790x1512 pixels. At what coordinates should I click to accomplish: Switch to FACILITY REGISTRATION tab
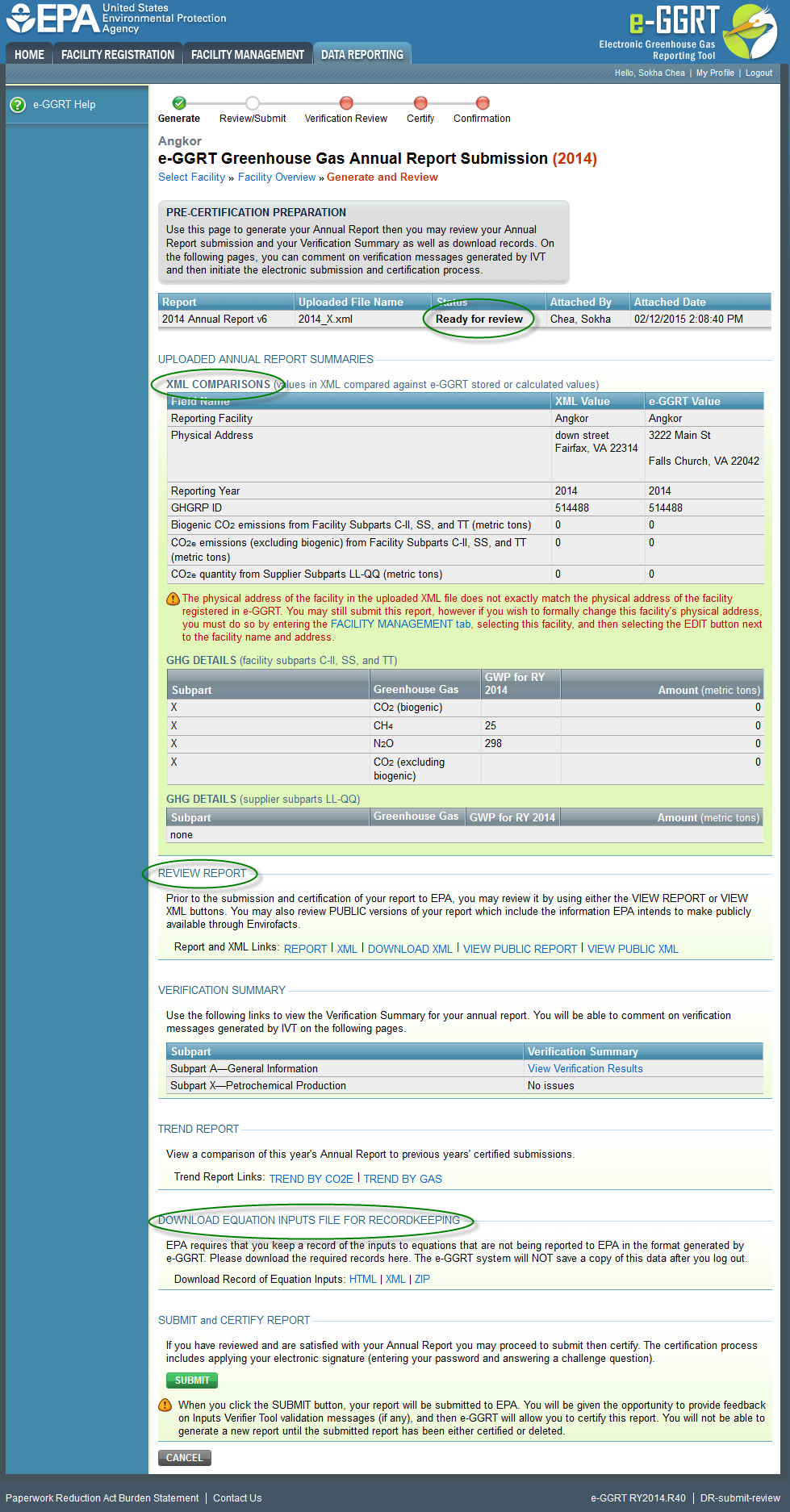tap(118, 54)
